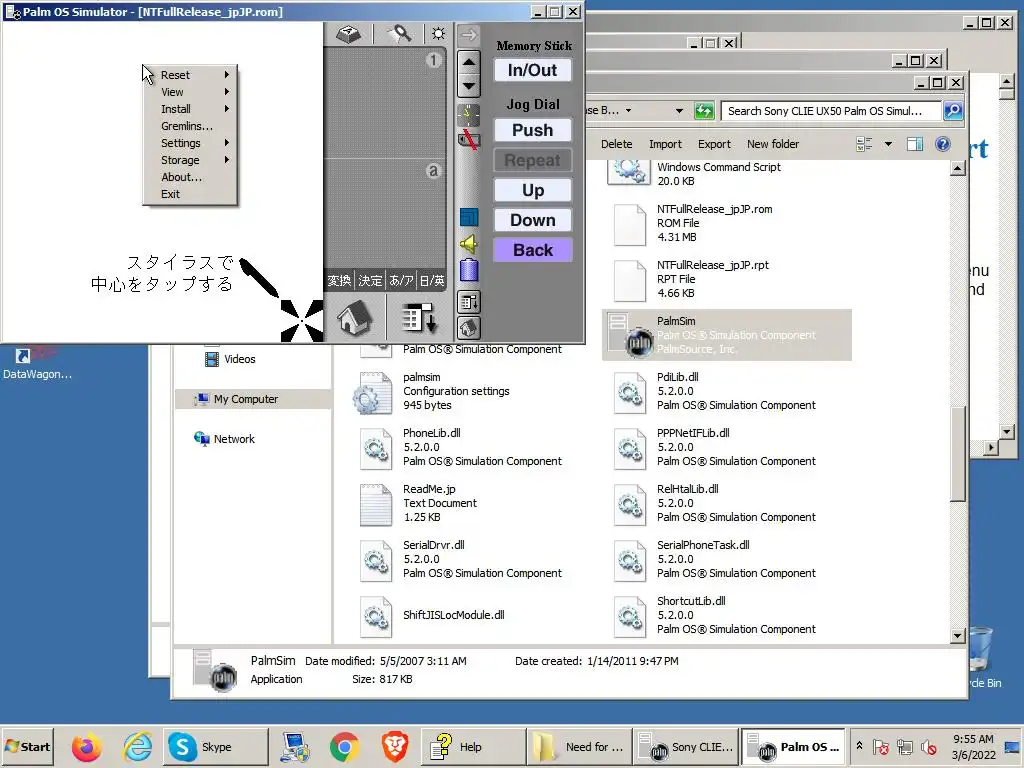Tap the yellow speaker volume icon in simulator

469,244
